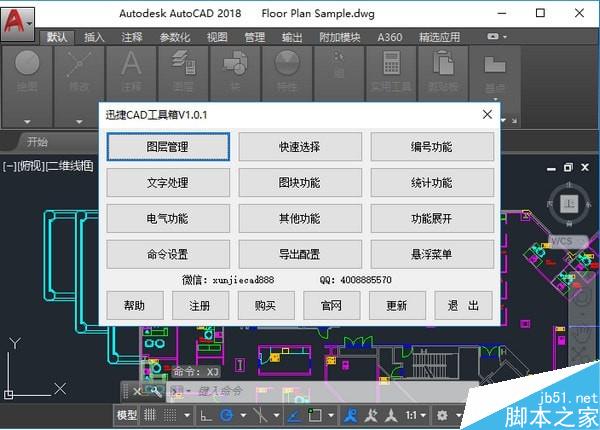Open the Block panel shapes icon

[x=235, y=63]
